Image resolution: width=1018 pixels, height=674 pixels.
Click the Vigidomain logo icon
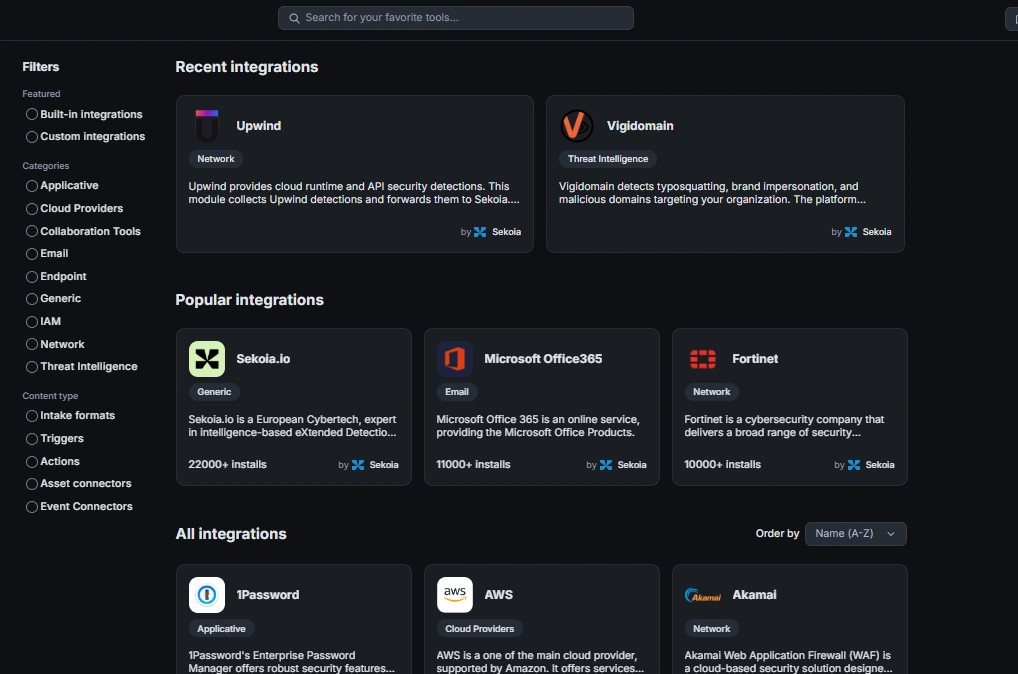(577, 126)
